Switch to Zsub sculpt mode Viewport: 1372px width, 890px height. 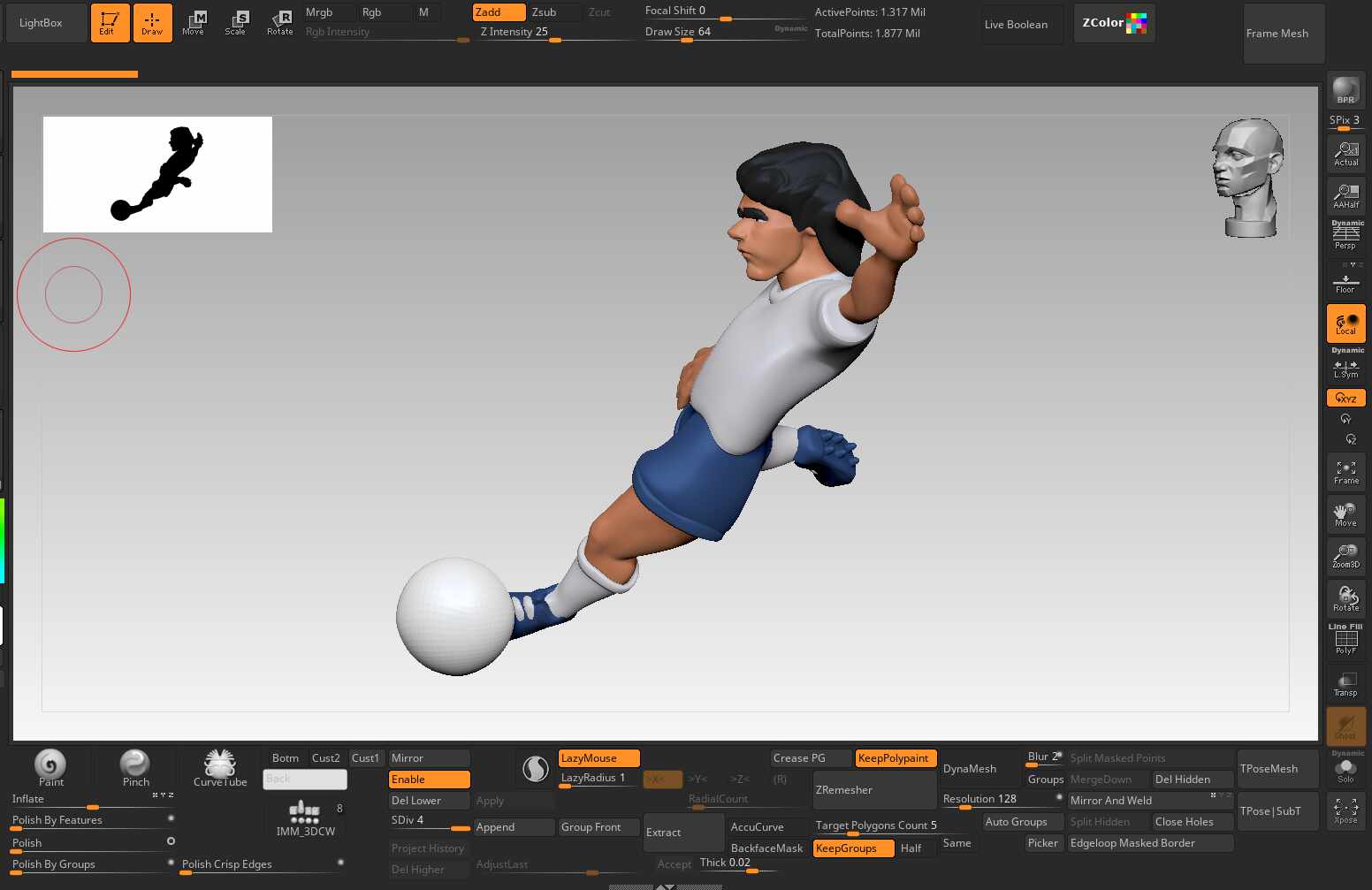545,12
